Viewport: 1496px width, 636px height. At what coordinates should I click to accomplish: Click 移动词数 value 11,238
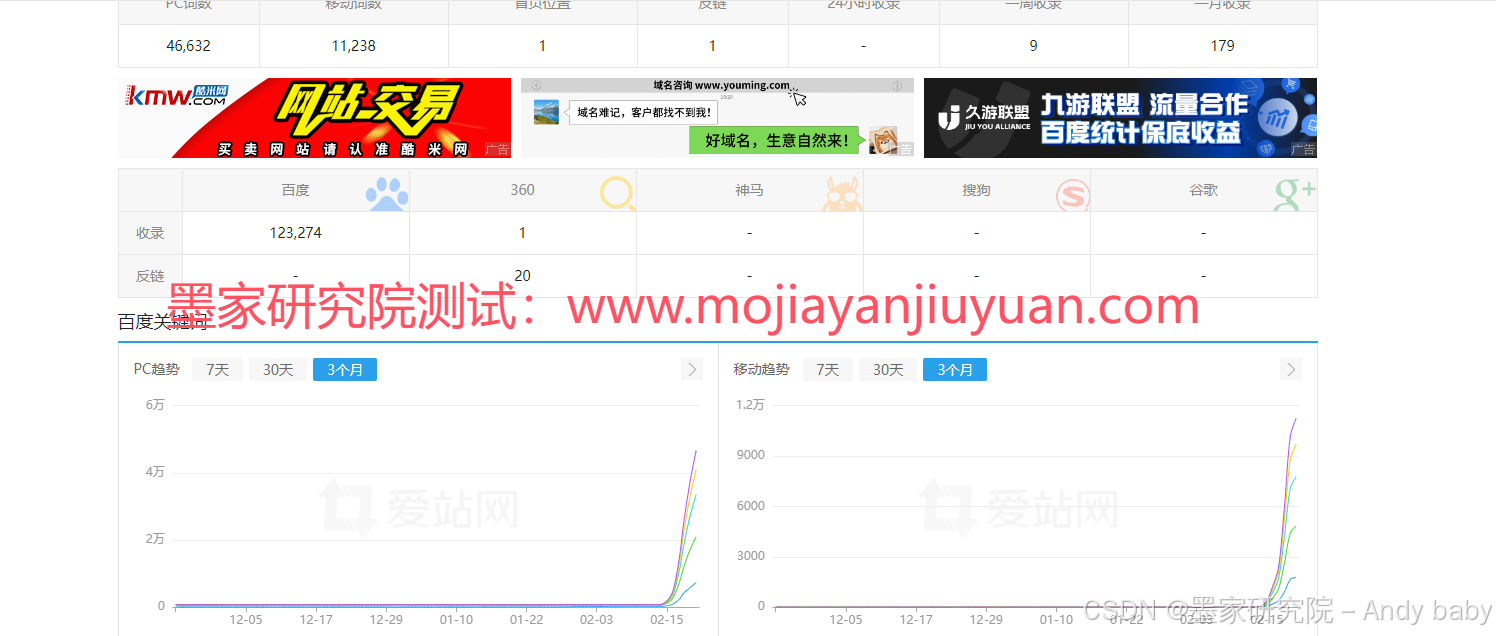point(353,46)
